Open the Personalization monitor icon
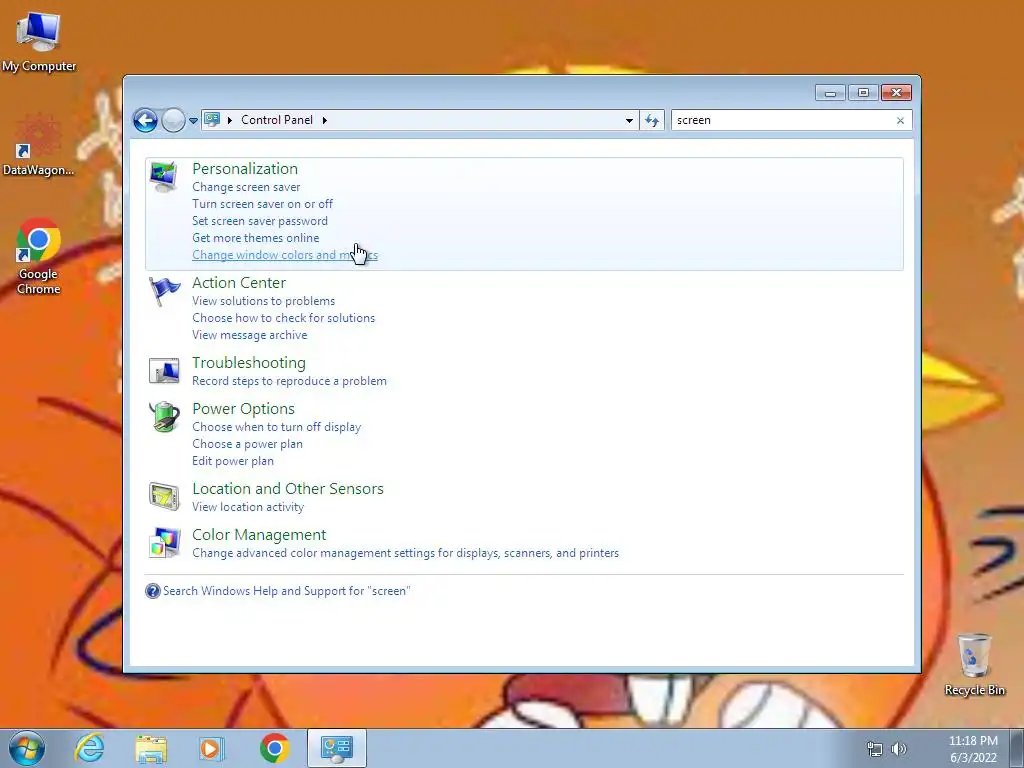Image resolution: width=1024 pixels, height=768 pixels. 163,176
